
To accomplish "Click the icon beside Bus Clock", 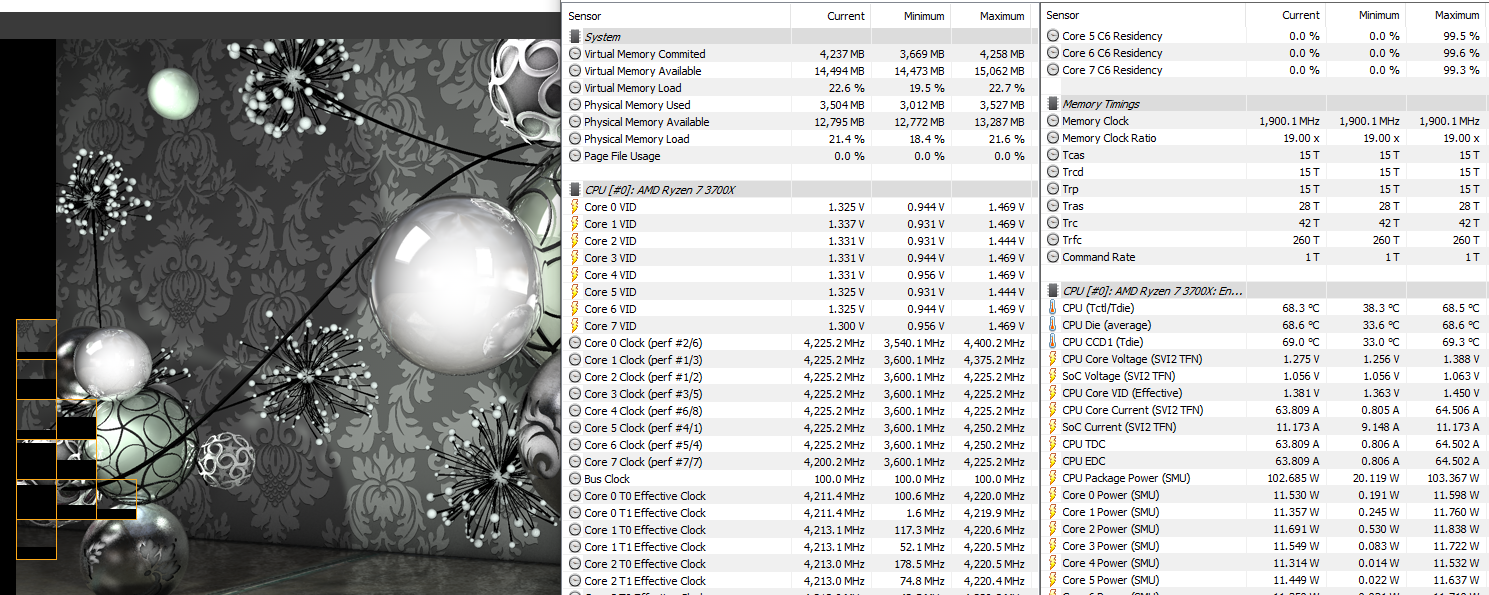I will (574, 479).
